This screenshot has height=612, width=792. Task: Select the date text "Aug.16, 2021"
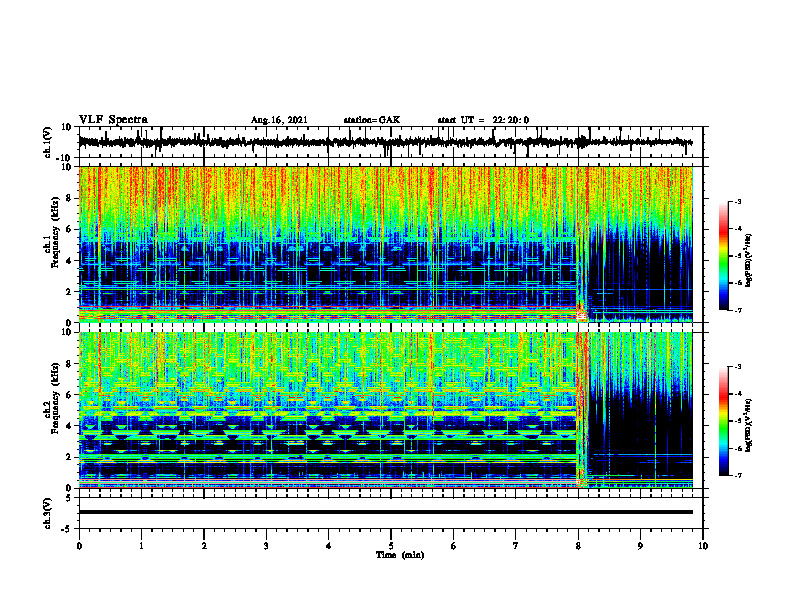(279, 120)
